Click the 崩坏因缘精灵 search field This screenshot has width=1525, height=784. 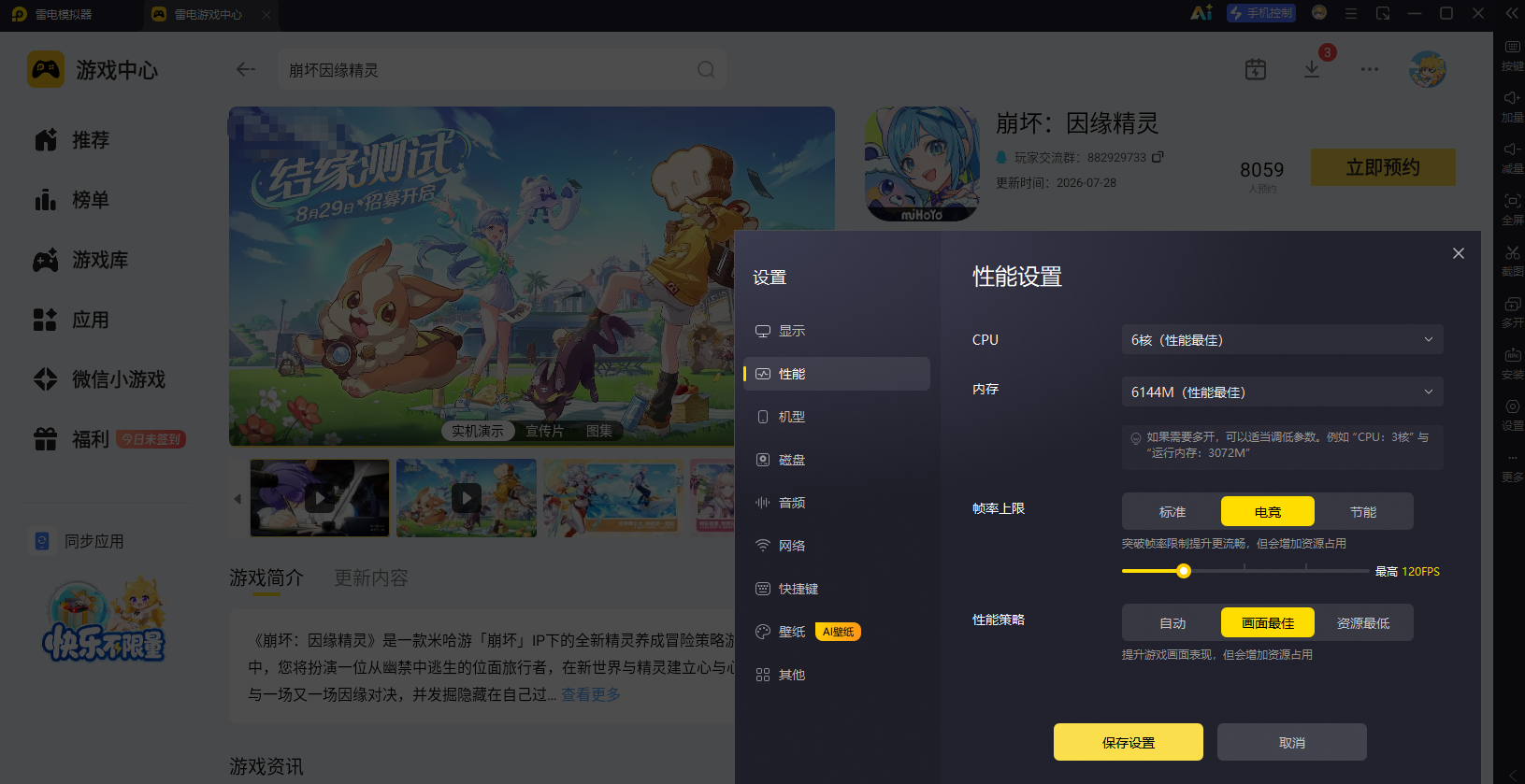[502, 70]
